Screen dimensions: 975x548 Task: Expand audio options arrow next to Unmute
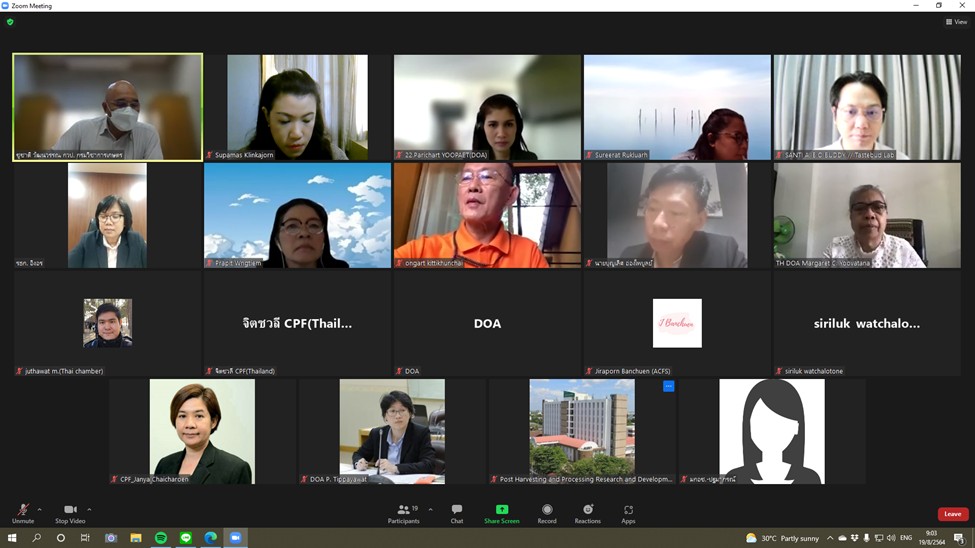point(40,509)
